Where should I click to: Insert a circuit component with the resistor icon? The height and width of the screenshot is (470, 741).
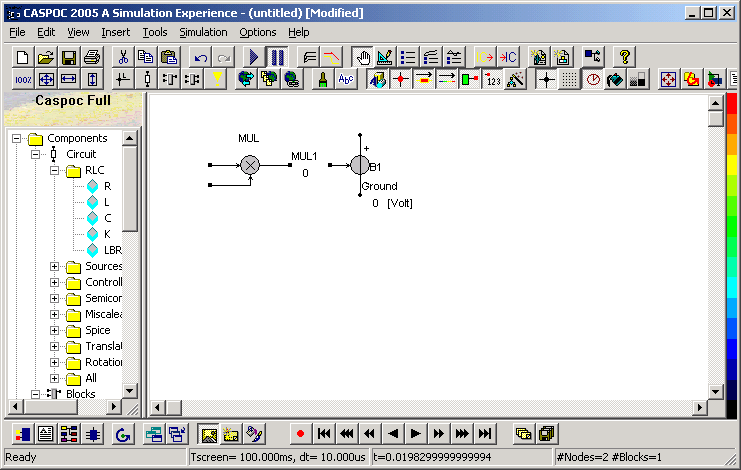pyautogui.click(x=147, y=79)
